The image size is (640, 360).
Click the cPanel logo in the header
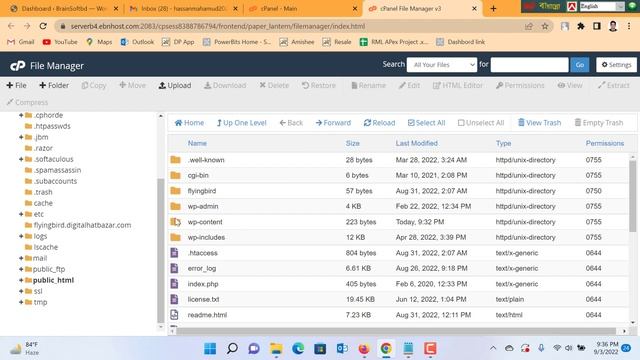coord(18,66)
